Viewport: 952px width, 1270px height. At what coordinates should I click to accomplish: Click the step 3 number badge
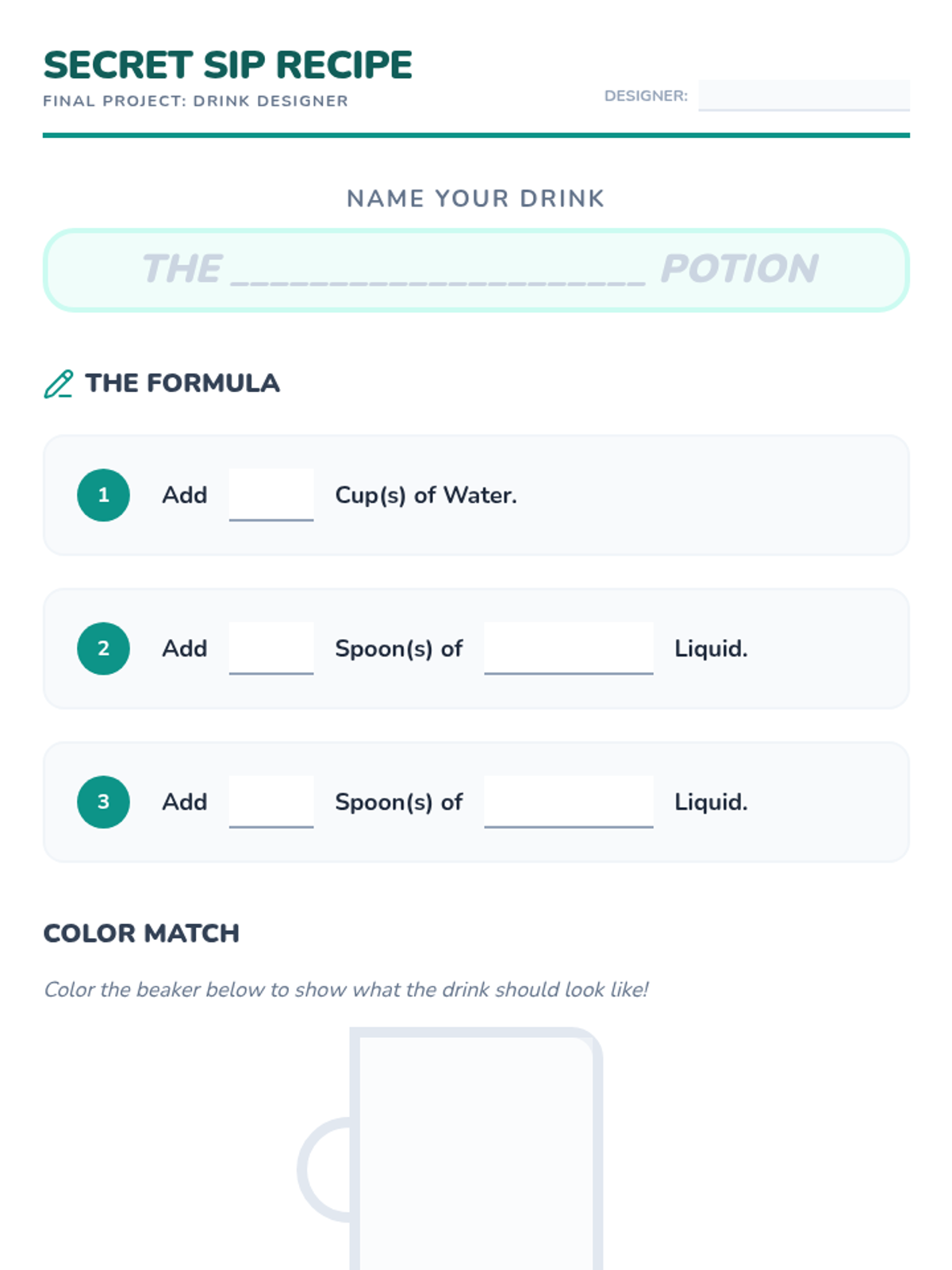tap(103, 802)
